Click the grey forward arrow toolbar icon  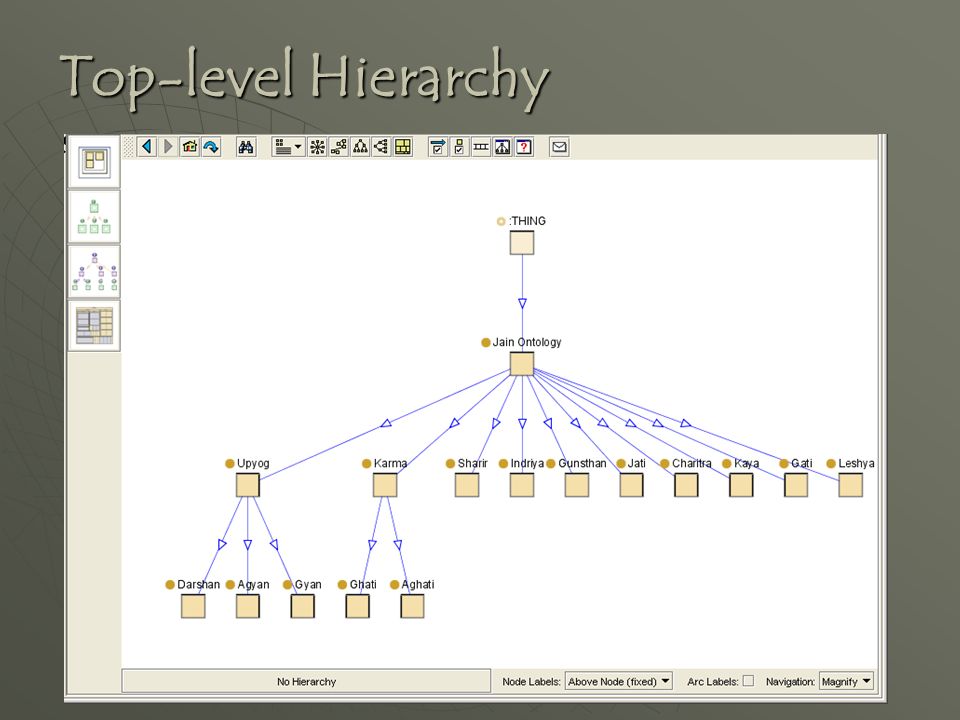click(168, 147)
